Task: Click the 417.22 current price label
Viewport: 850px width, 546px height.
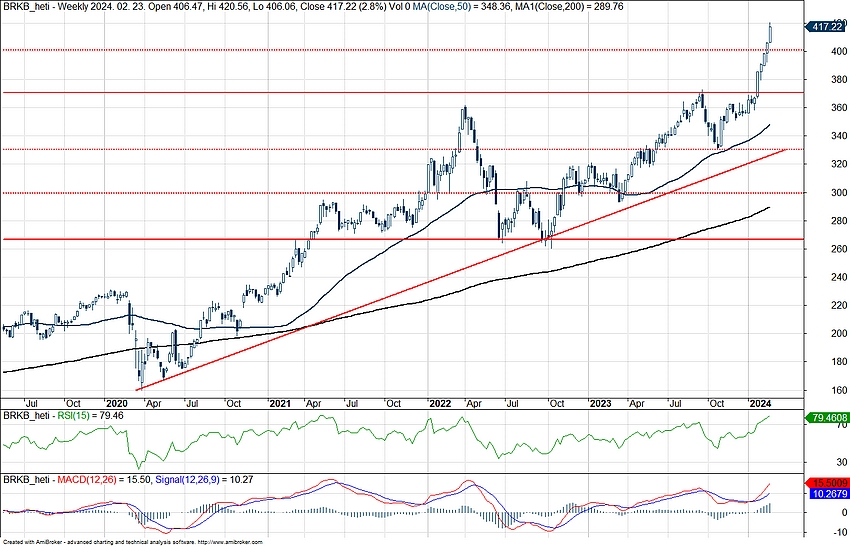Action: pos(827,27)
